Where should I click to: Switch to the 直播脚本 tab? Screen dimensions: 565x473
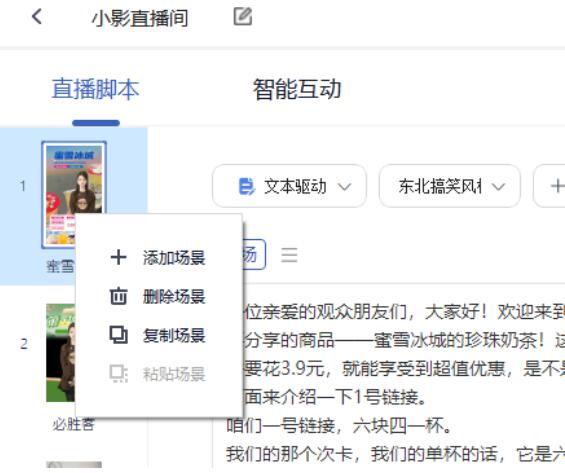[x=95, y=89]
